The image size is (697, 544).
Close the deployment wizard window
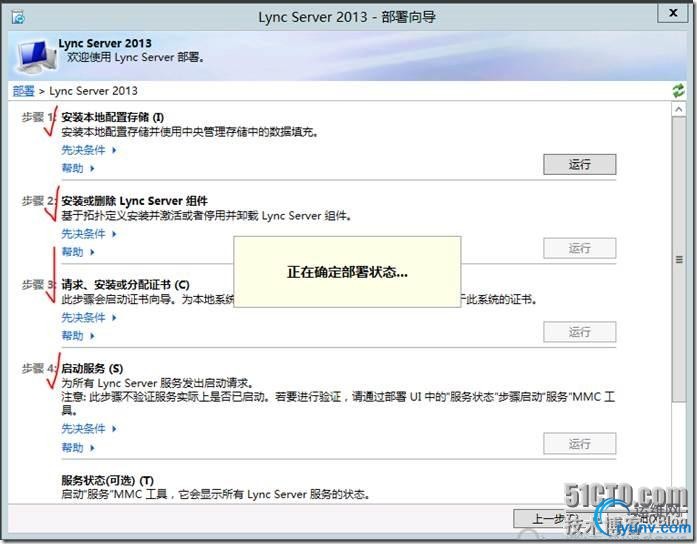[x=673, y=13]
